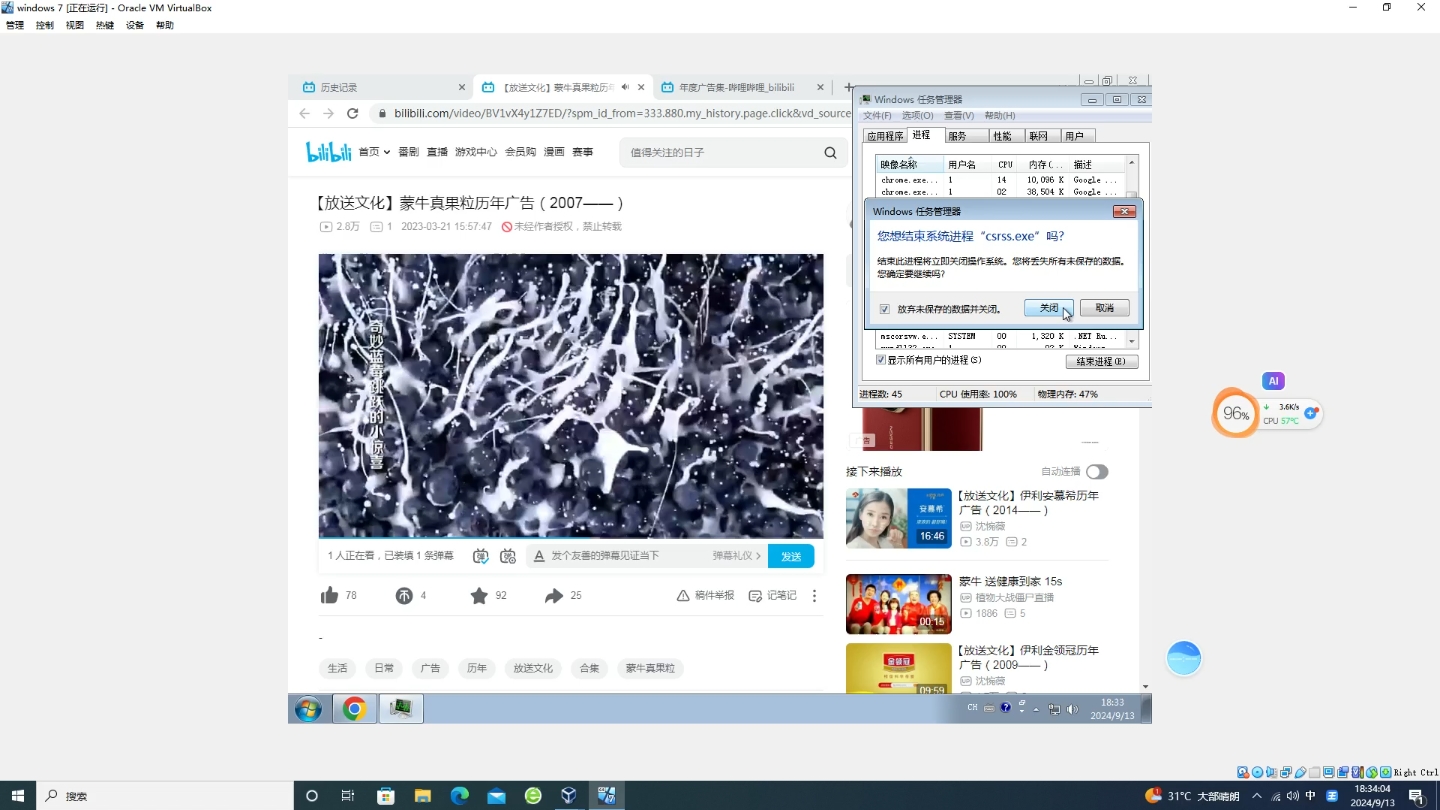The image size is (1440, 810).
Task: Open Microsoft Store on the host taskbar
Action: tap(386, 796)
